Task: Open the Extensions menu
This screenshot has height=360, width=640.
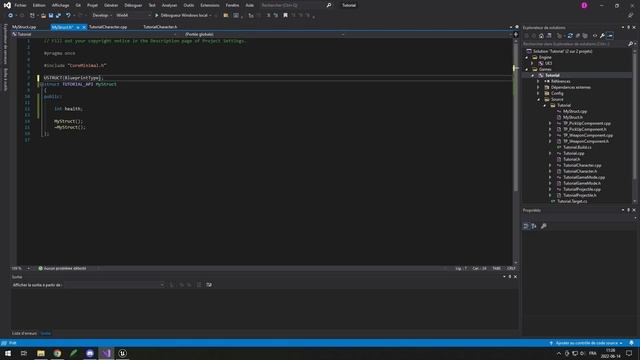Action: click(x=210, y=5)
